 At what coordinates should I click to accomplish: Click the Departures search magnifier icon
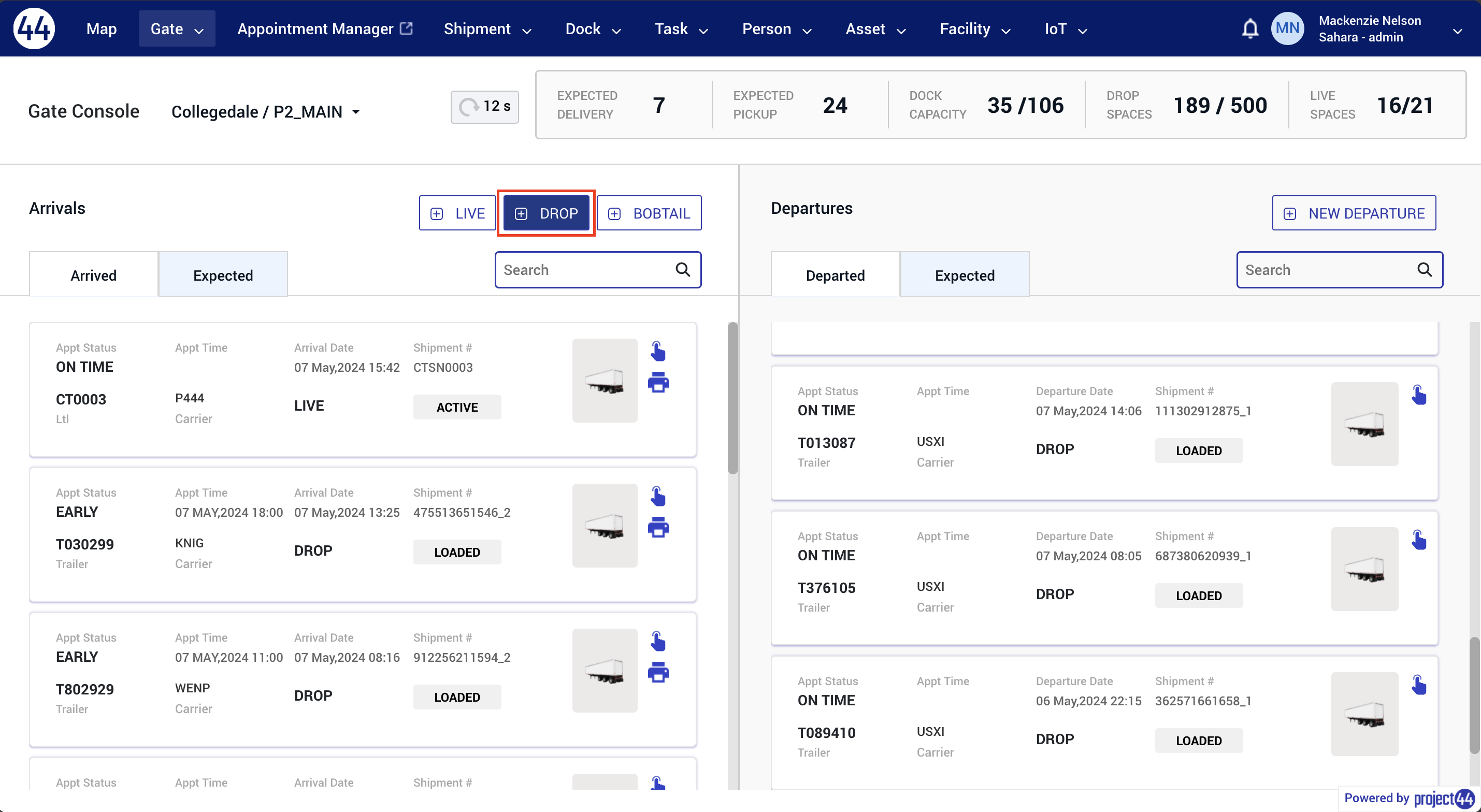point(1424,269)
